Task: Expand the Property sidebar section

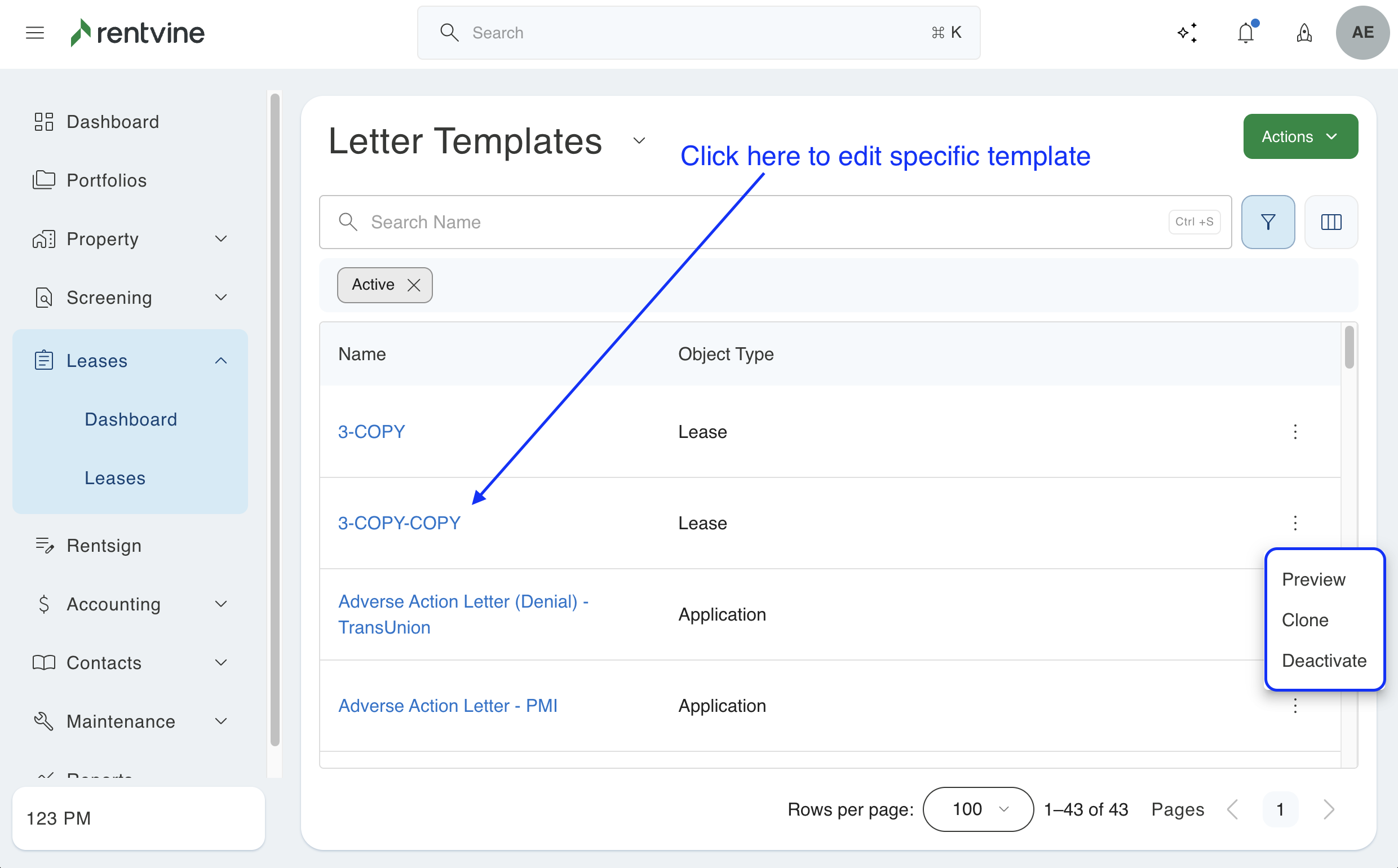Action: coord(220,239)
